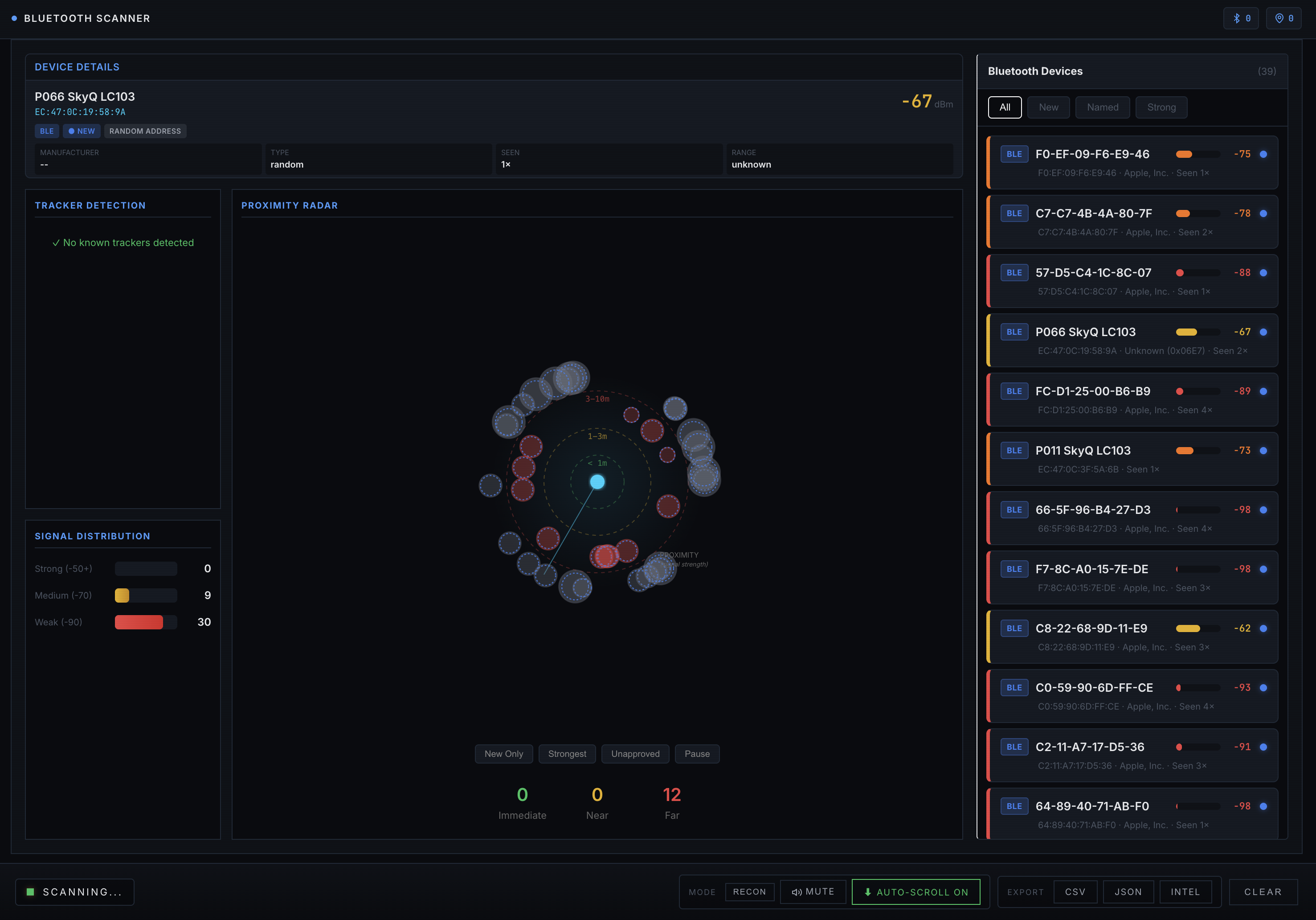Toggle Auto-Scroll off
The height and width of the screenshot is (920, 1316).
(x=915, y=892)
